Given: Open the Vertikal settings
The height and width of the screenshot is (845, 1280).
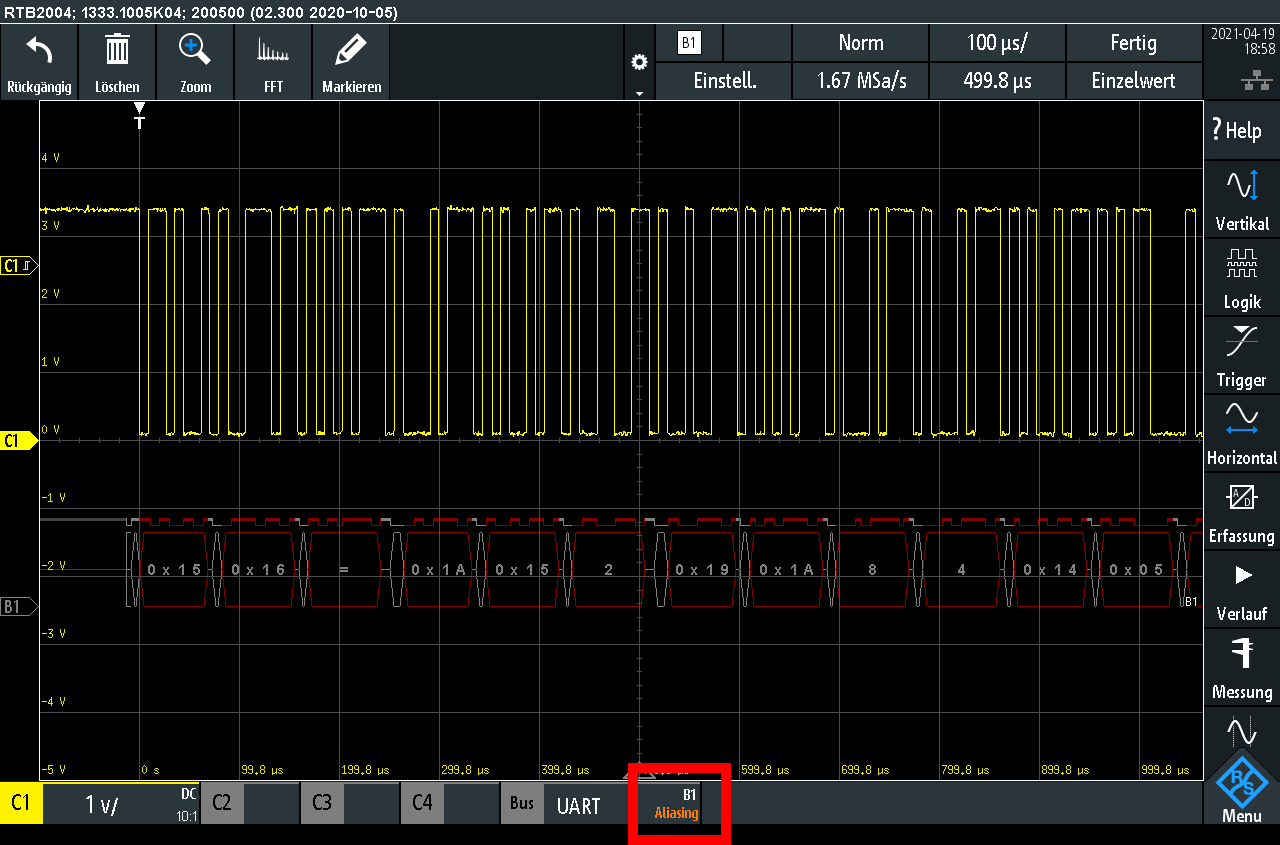Looking at the screenshot, I should coord(1241,199).
